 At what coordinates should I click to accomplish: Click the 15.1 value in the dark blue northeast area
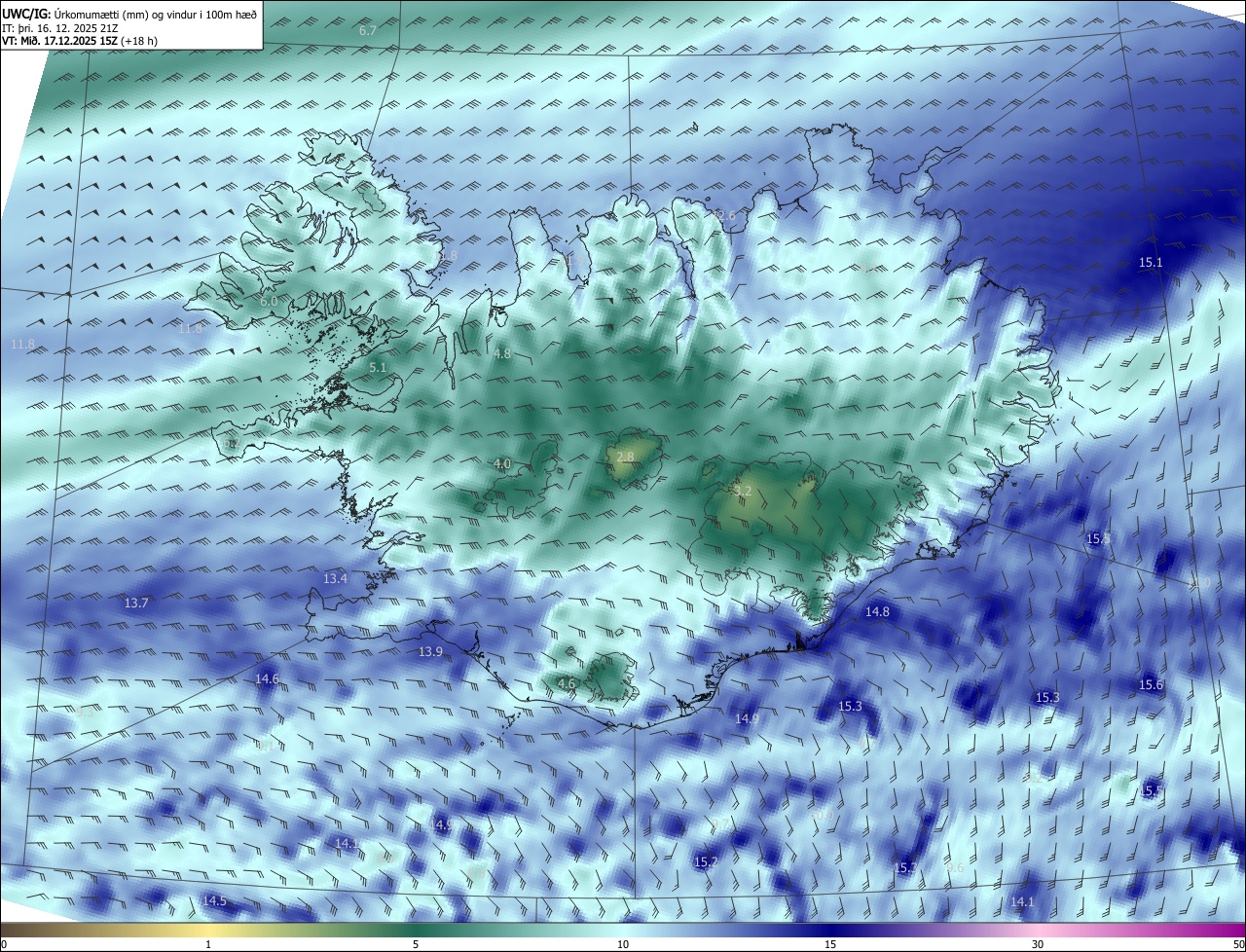(x=1151, y=263)
